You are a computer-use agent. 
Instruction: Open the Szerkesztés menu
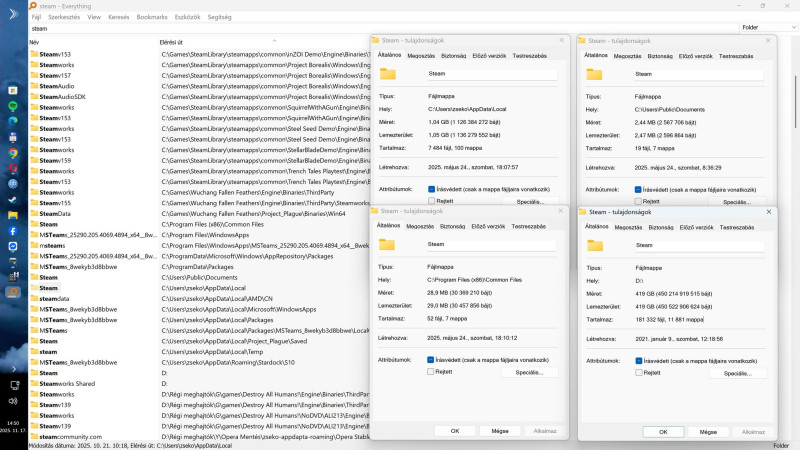point(64,17)
